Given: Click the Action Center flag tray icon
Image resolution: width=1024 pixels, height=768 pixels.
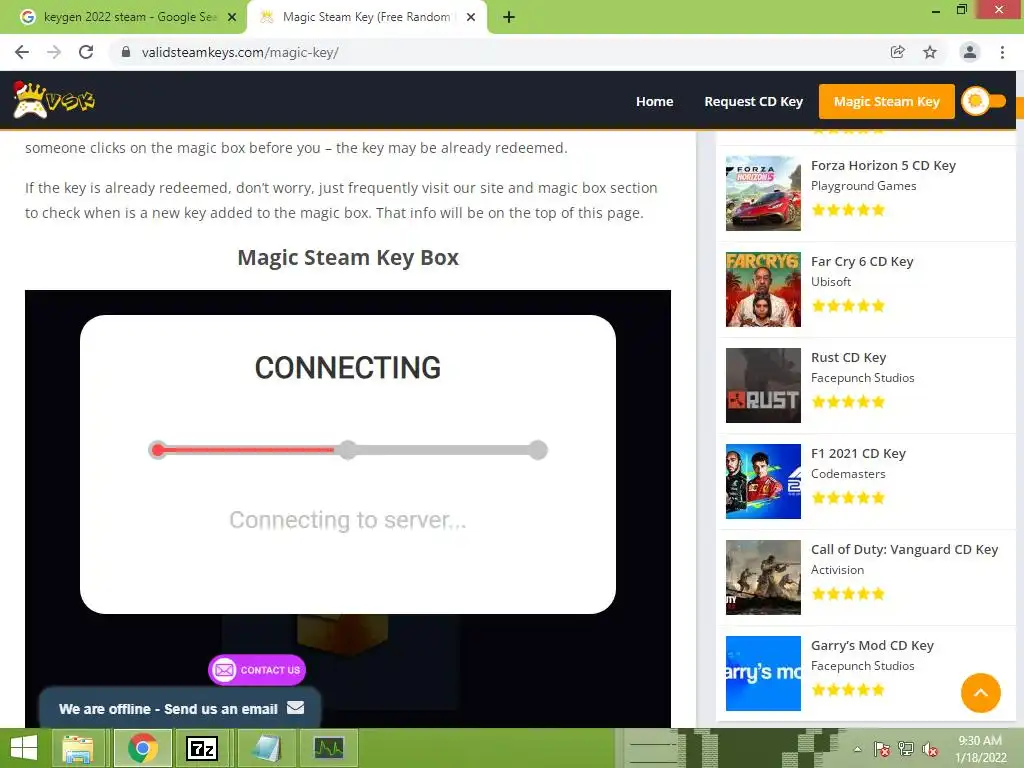Looking at the screenshot, I should (882, 749).
